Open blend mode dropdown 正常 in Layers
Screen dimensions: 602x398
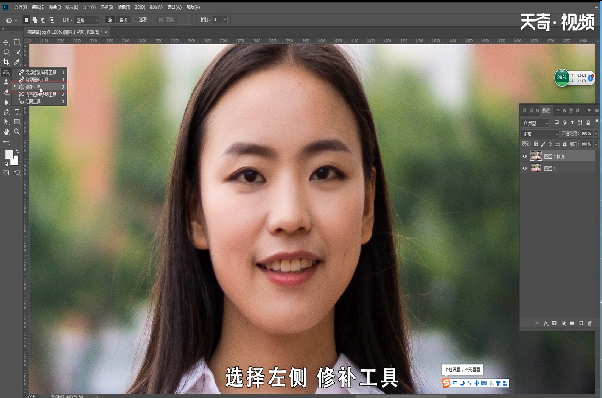click(540, 134)
